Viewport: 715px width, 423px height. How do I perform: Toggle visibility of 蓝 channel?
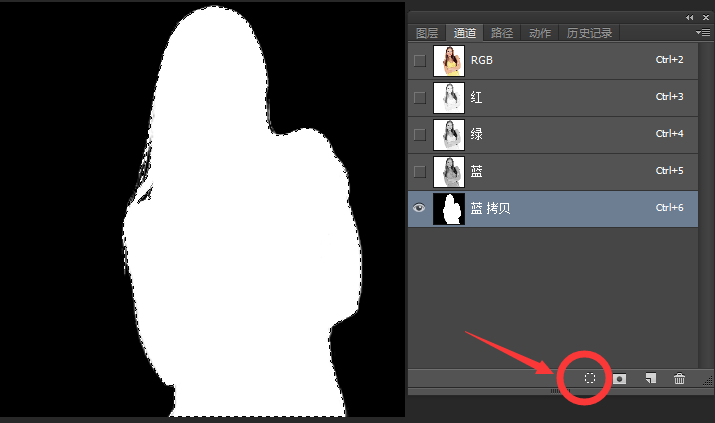(x=420, y=171)
